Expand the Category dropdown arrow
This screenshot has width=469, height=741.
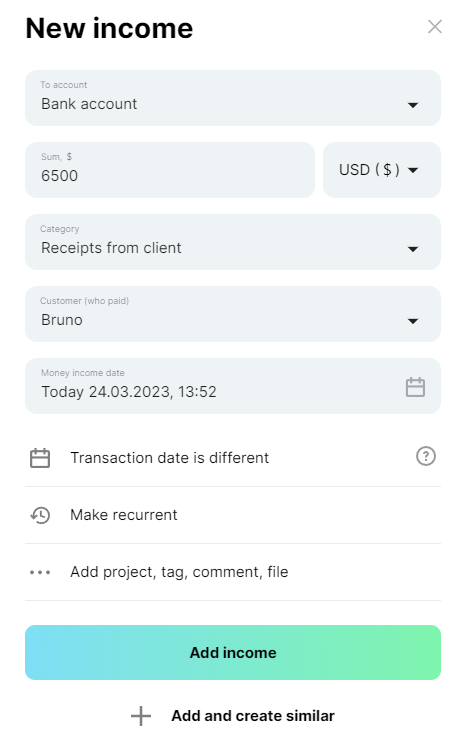click(413, 249)
